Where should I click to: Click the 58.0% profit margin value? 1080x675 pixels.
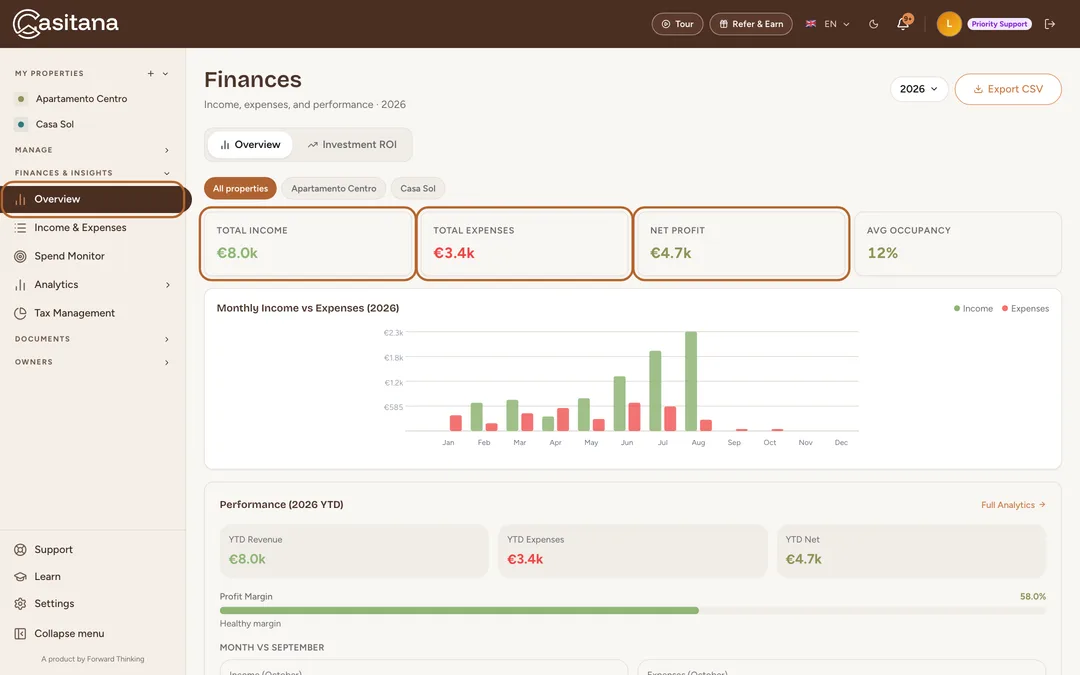pyautogui.click(x=1032, y=596)
